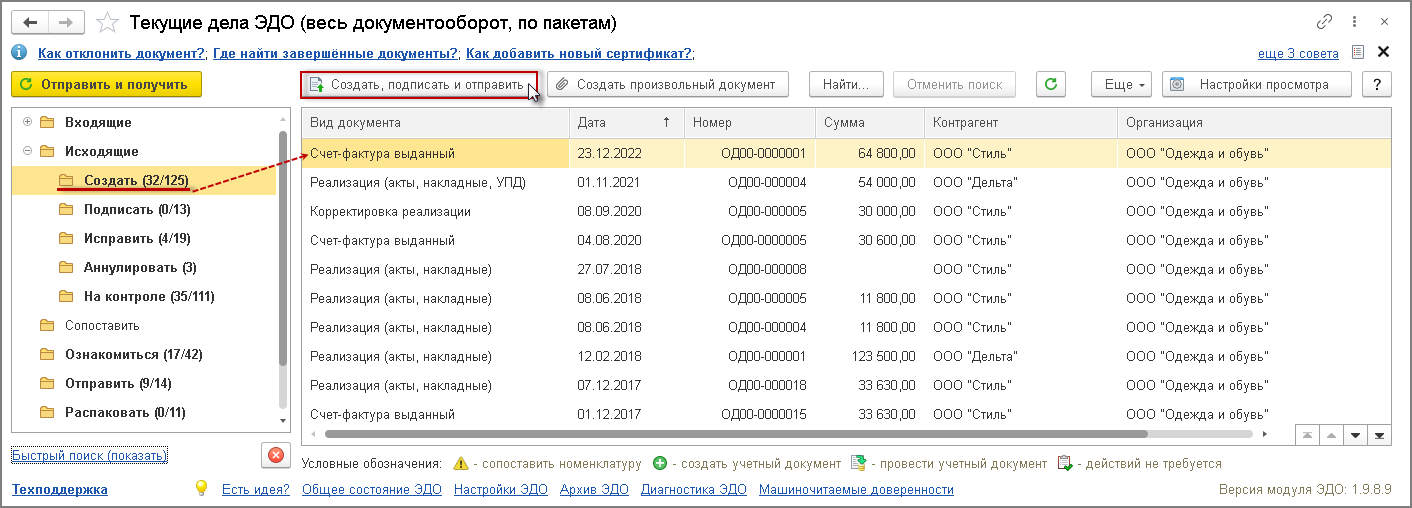The image size is (1412, 508).
Task: Select Создать (32/125) folder
Action: point(137,180)
